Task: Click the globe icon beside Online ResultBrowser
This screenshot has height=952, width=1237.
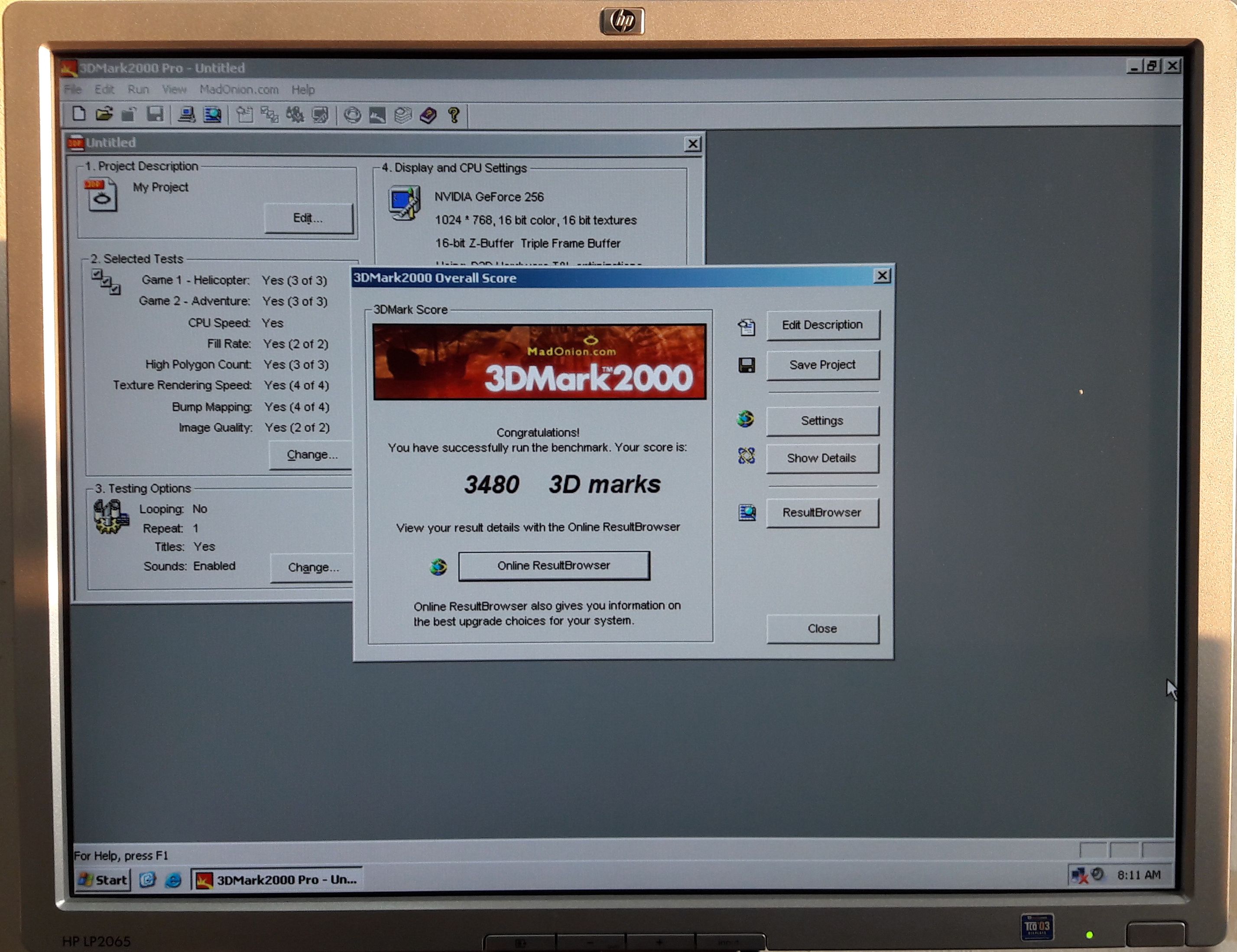Action: pyautogui.click(x=438, y=567)
